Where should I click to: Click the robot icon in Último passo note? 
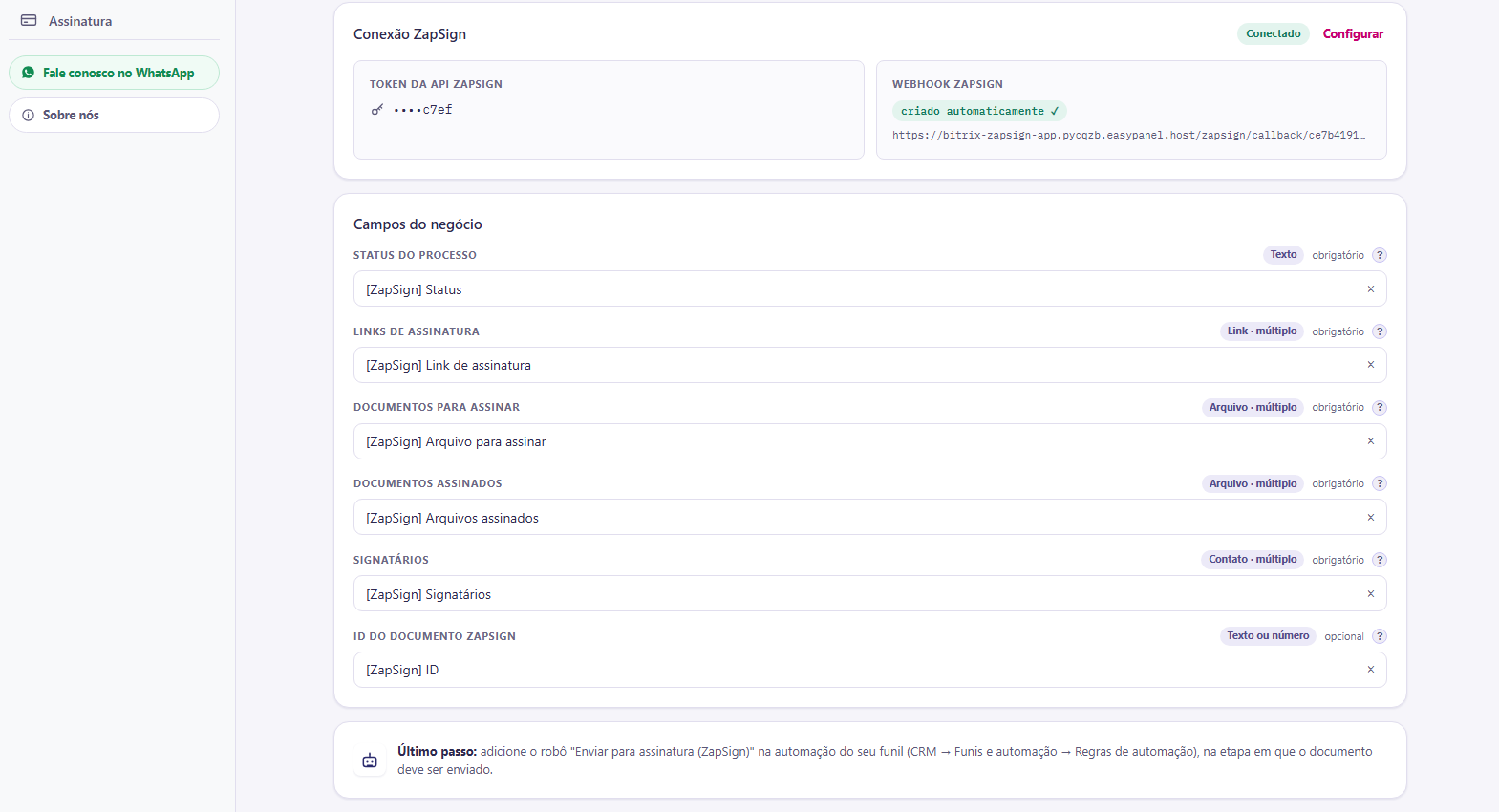(x=370, y=760)
